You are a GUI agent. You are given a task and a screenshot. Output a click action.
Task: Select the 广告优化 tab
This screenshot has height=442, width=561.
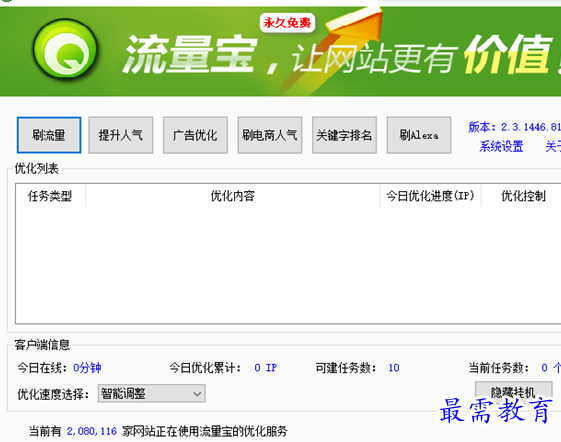point(195,135)
